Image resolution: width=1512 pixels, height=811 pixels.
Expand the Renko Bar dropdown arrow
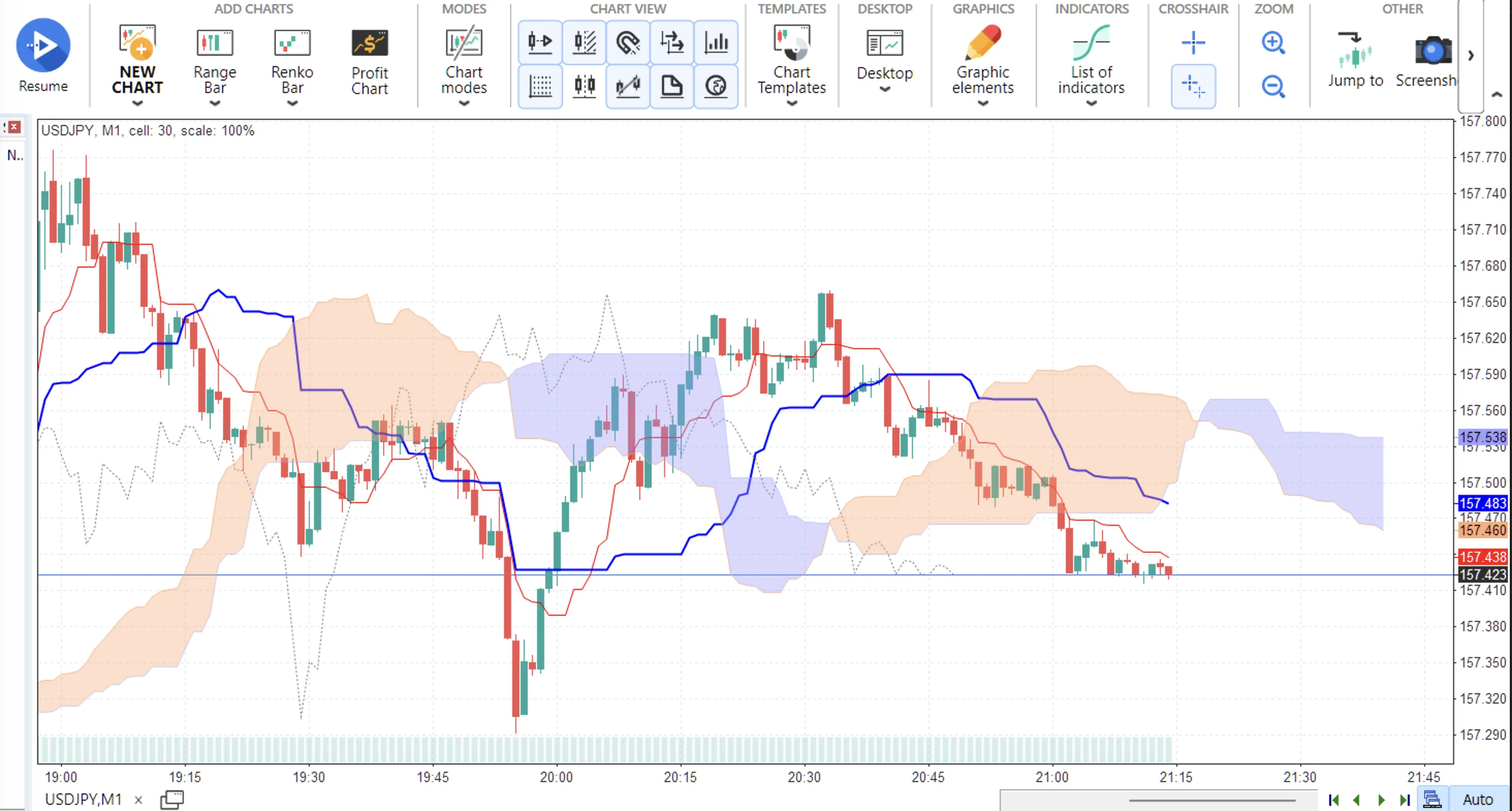[292, 103]
